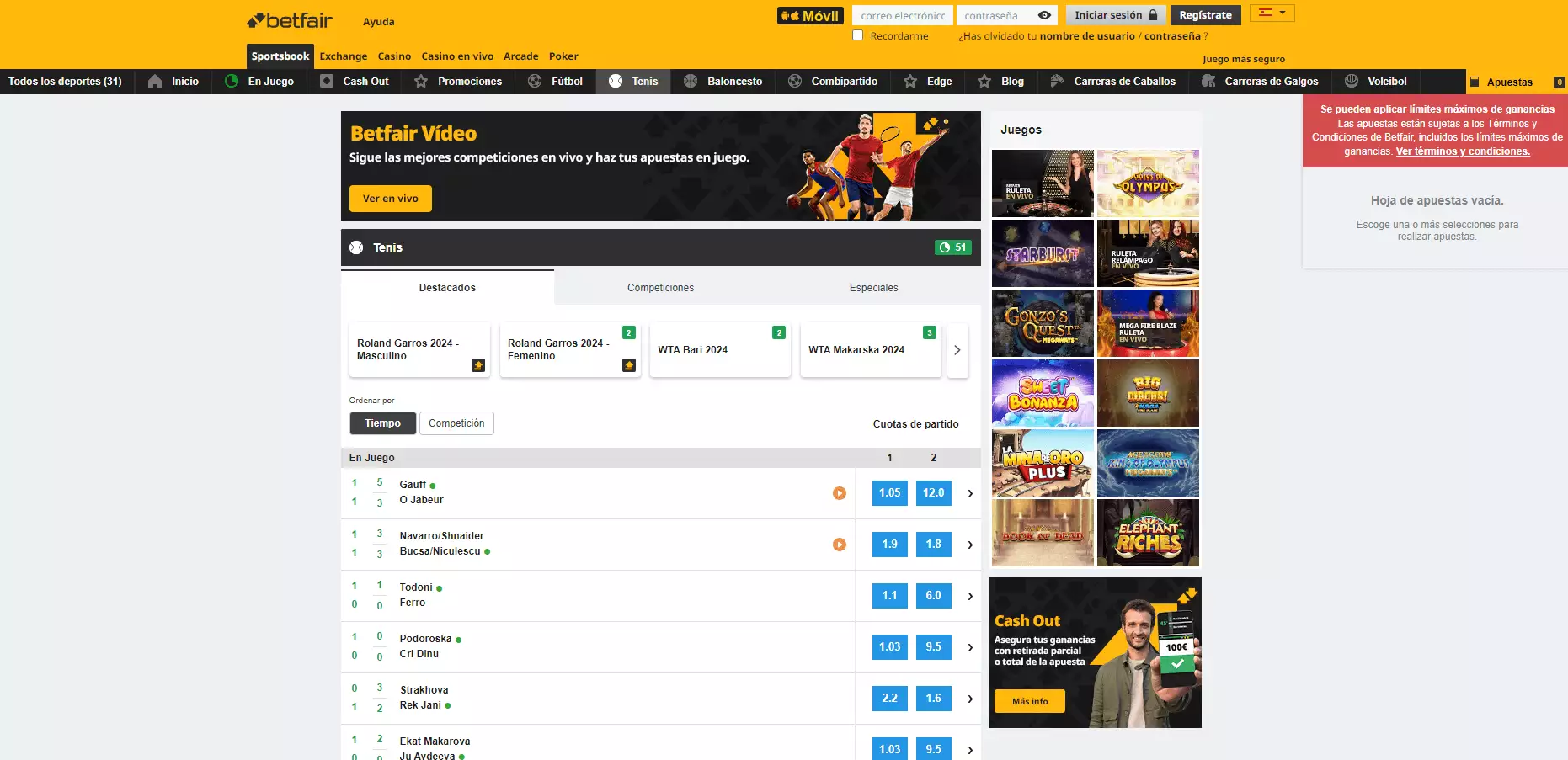The width and height of the screenshot is (1568, 760).
Task: Select odds 1.05 for Gauff
Action: pyautogui.click(x=890, y=493)
